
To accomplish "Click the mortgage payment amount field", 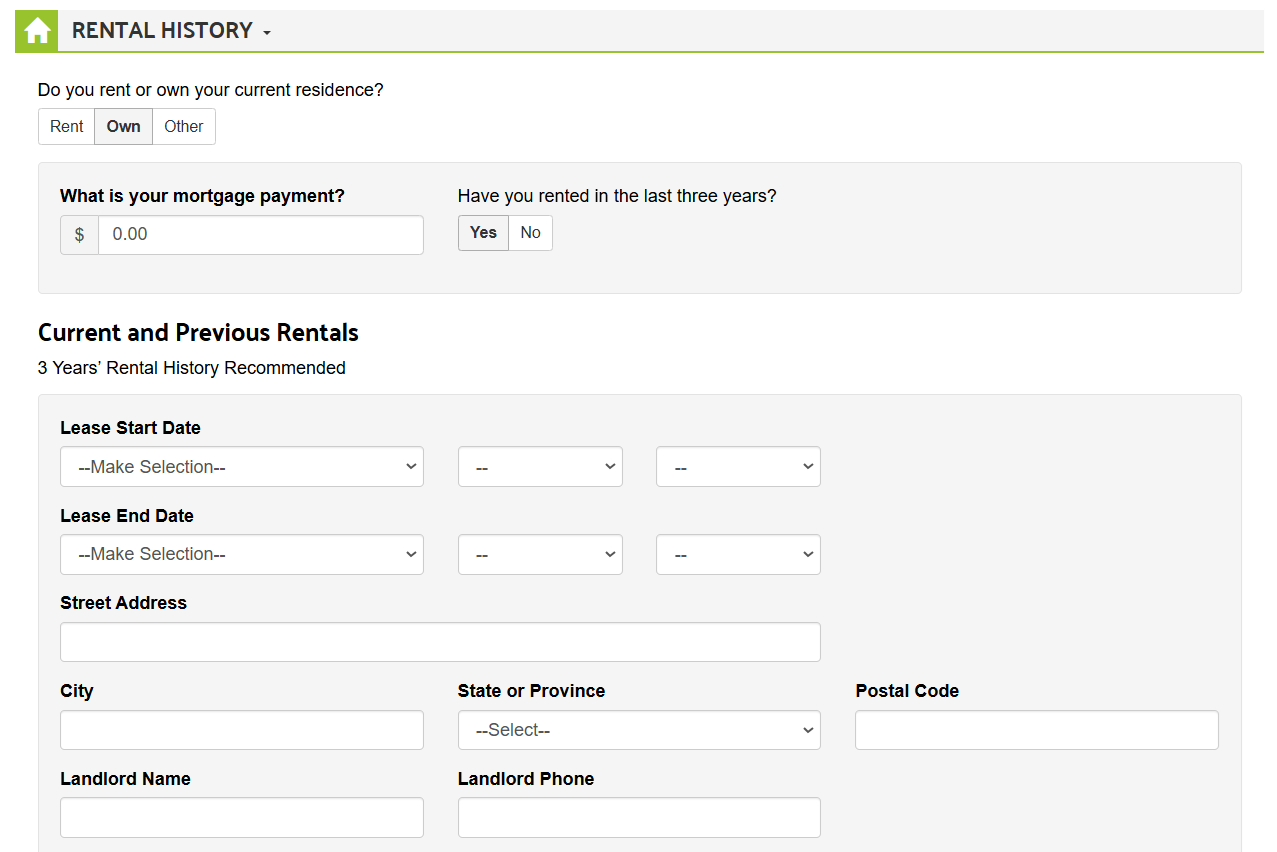I will (x=260, y=235).
